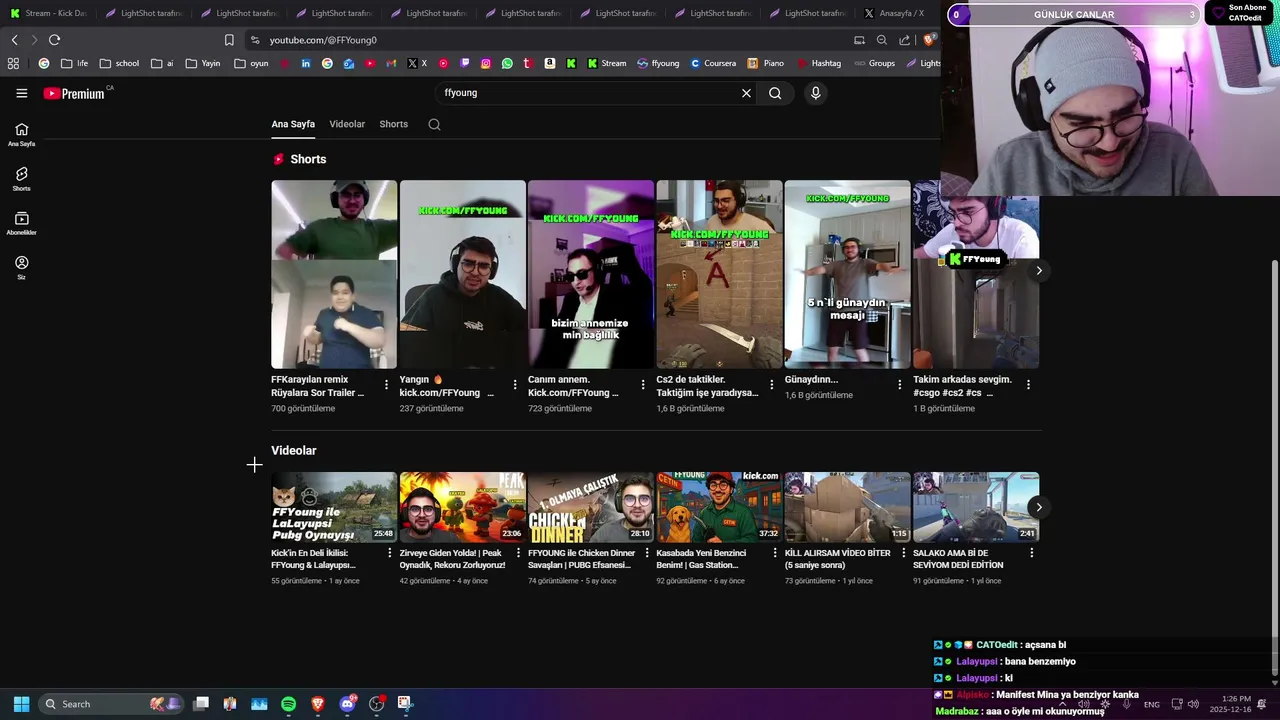1280x720 pixels.
Task: Click the Videolar section heading
Action: (293, 450)
